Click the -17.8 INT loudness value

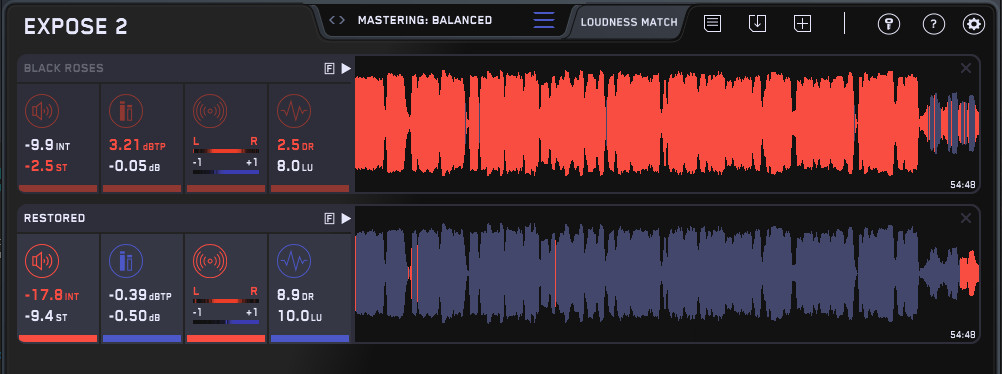coord(51,296)
